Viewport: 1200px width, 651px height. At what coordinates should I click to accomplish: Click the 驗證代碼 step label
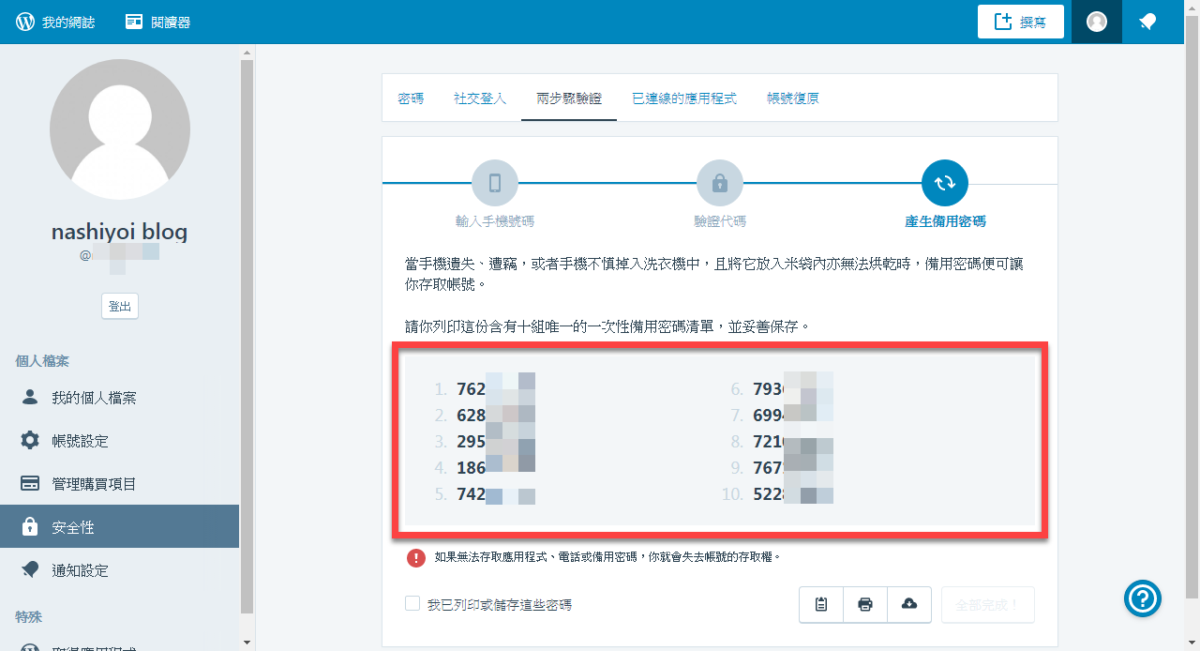click(x=719, y=221)
